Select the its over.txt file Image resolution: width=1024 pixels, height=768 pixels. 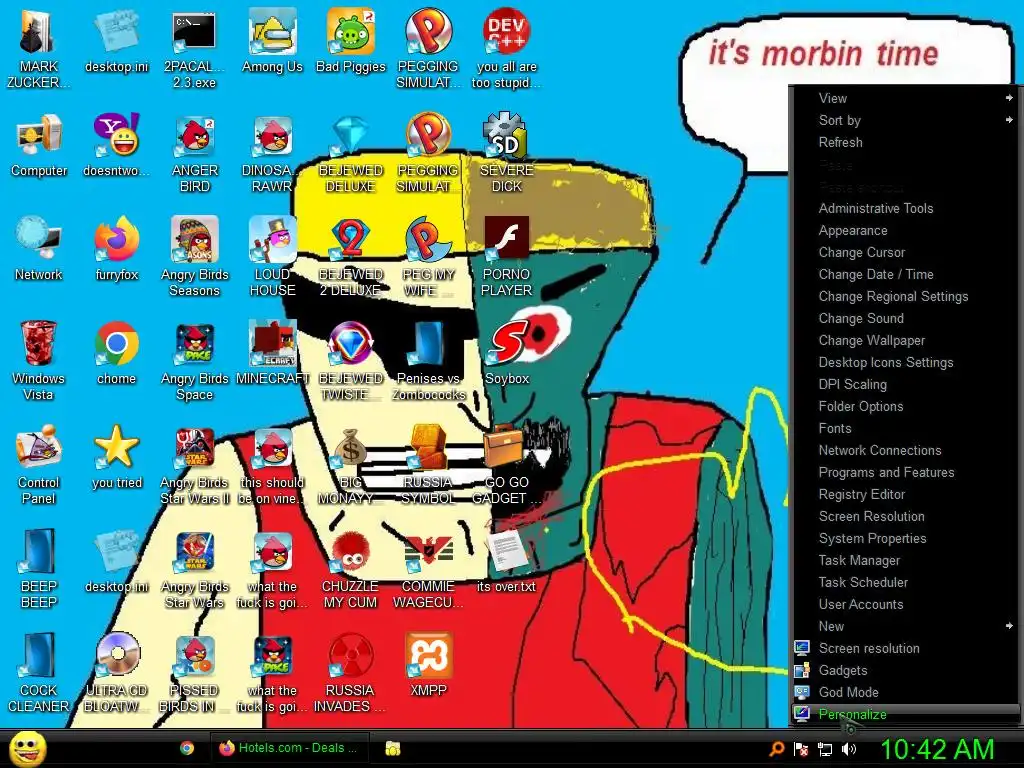coord(507,562)
